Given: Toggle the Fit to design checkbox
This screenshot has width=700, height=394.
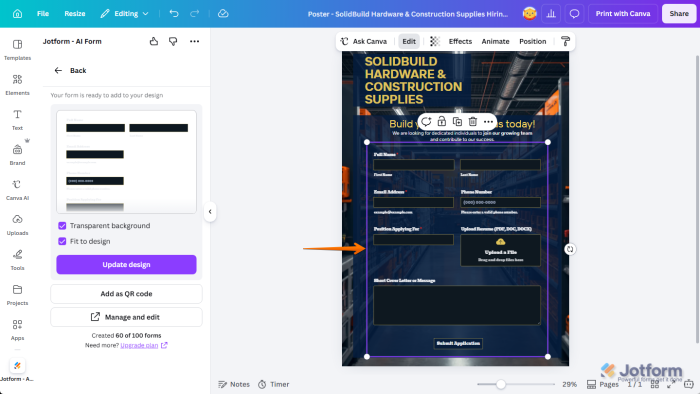Looking at the screenshot, I should [62, 241].
